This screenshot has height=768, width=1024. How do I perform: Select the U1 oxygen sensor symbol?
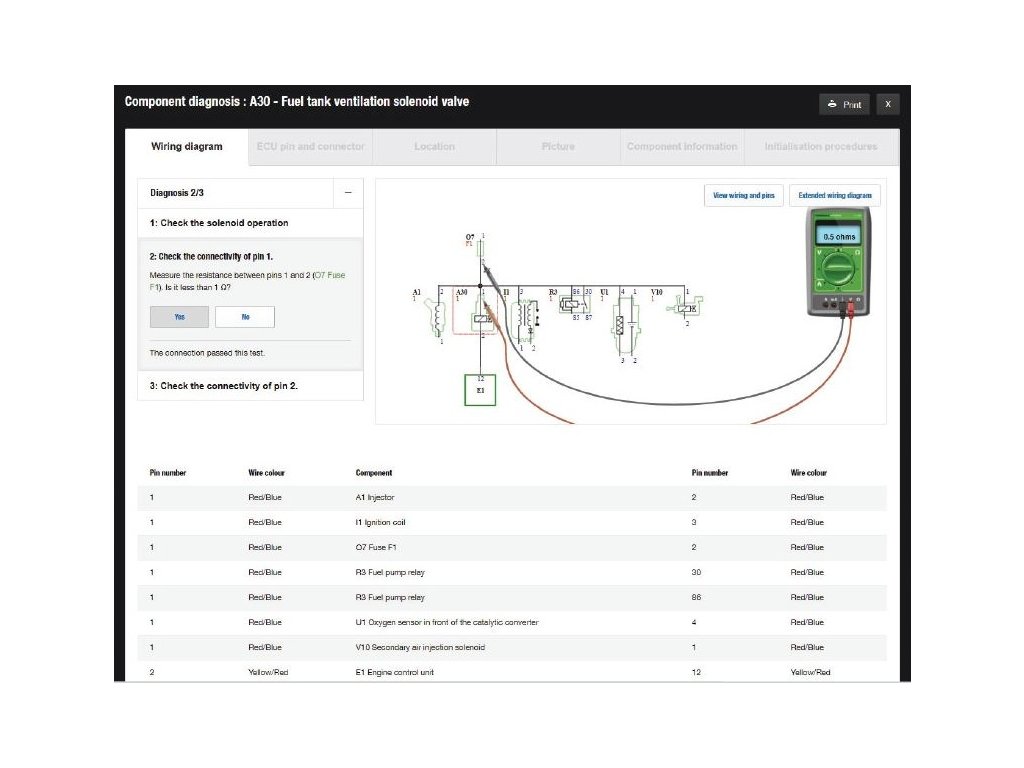(624, 325)
